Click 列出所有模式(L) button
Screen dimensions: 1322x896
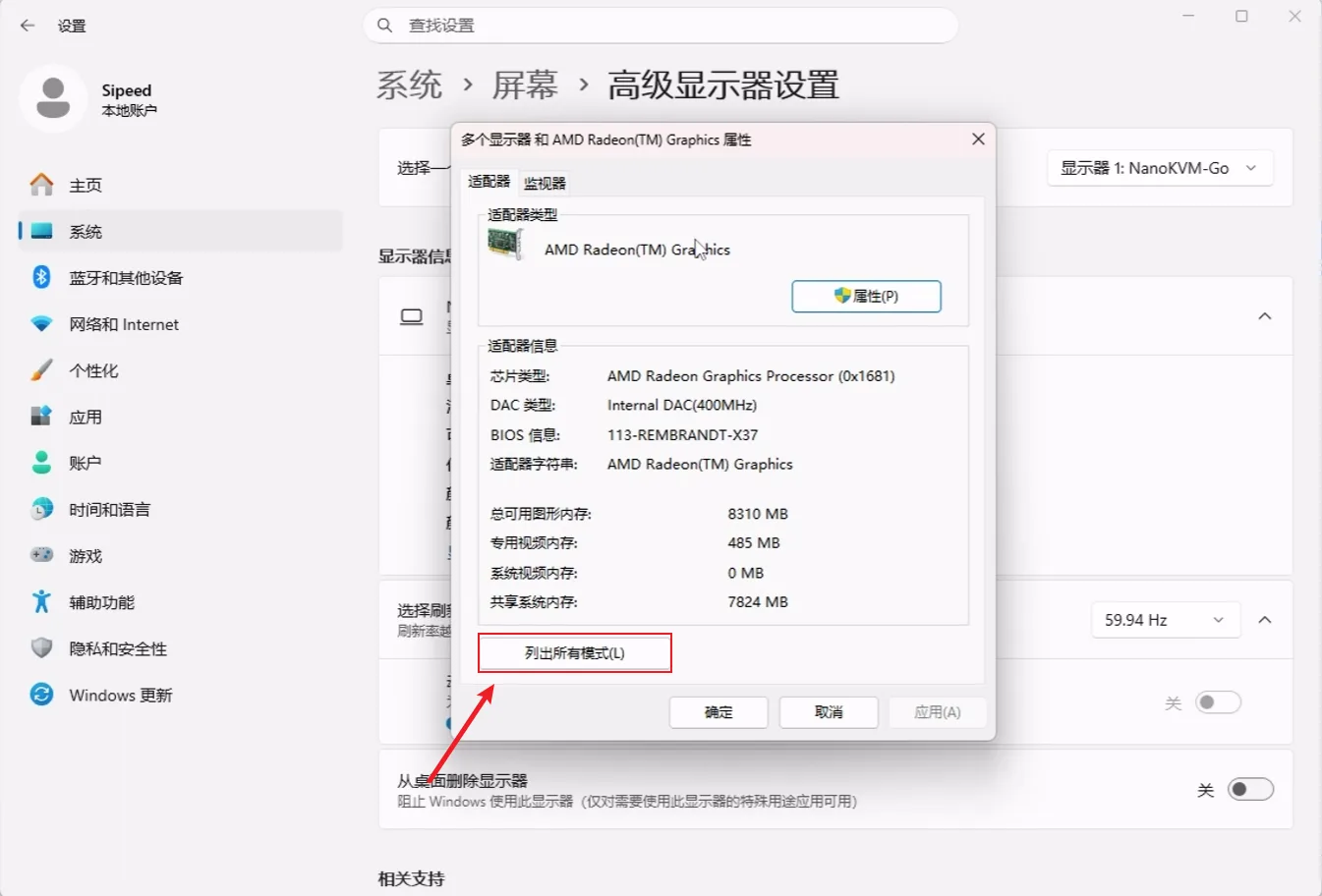click(575, 653)
